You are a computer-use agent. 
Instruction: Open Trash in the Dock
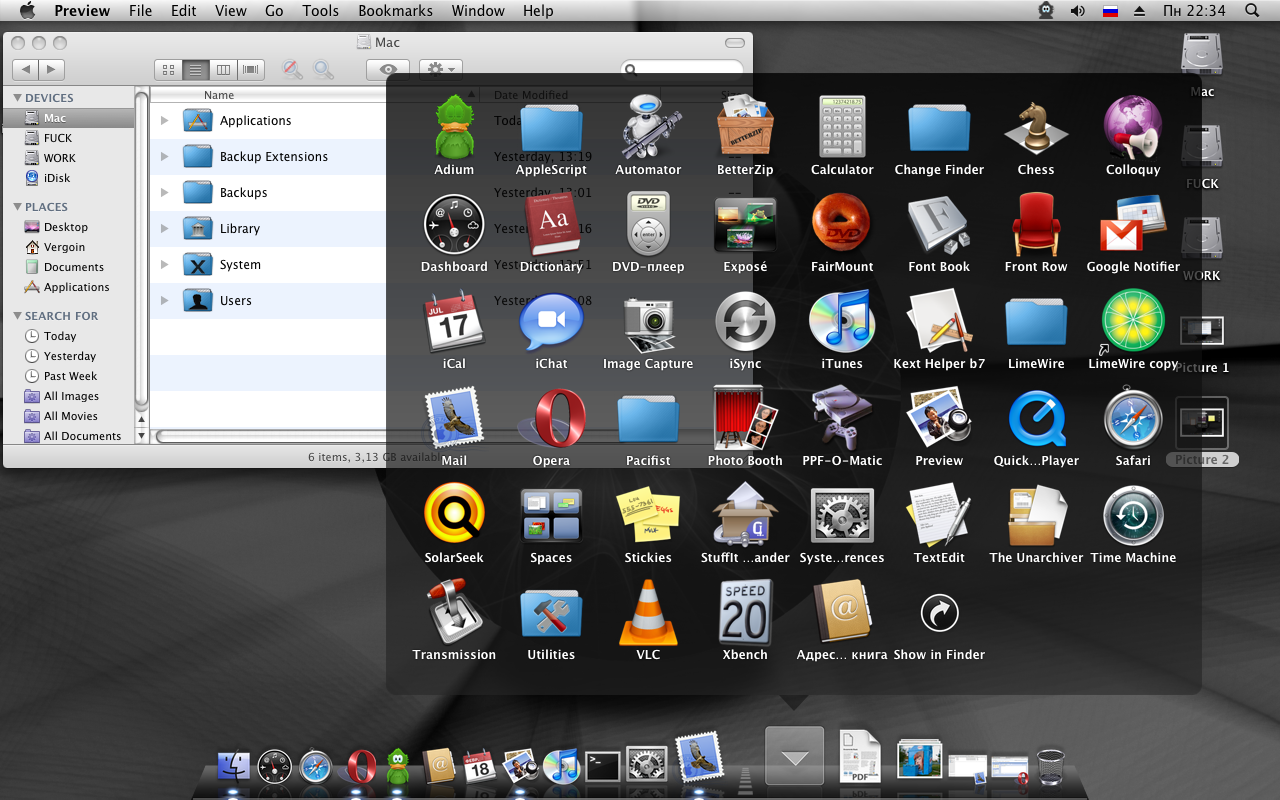1050,766
